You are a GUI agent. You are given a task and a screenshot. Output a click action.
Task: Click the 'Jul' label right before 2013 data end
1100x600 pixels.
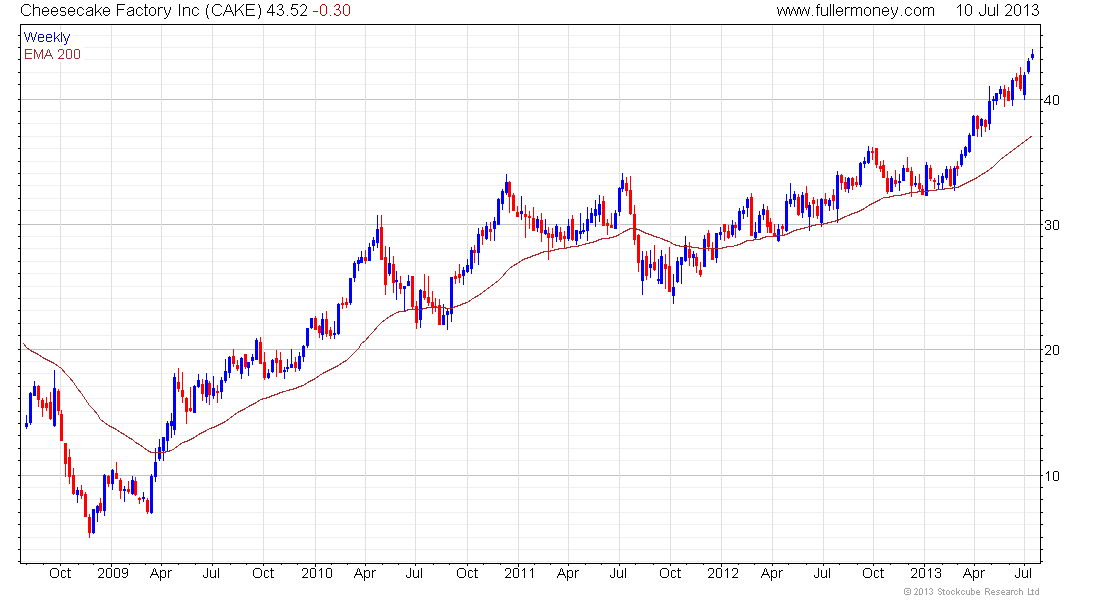[x=1024, y=573]
